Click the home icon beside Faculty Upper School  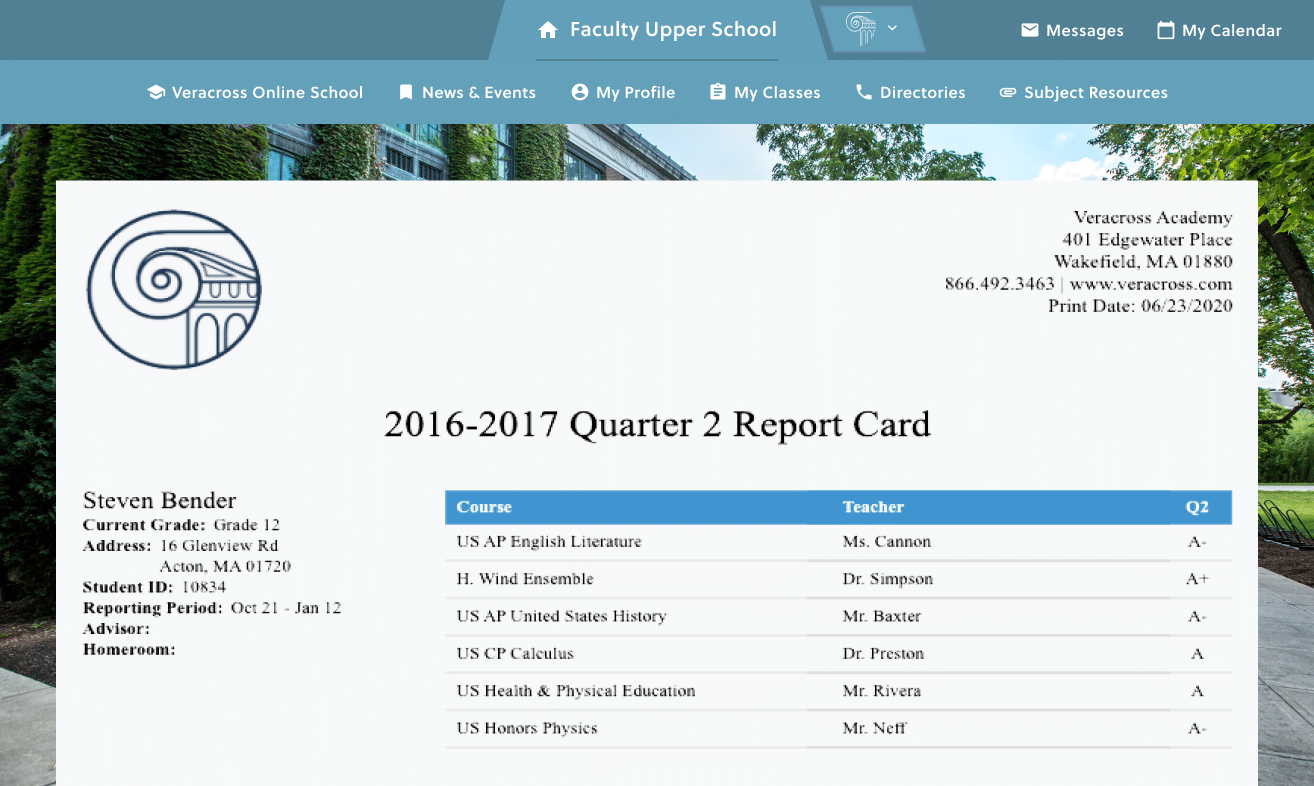point(547,30)
